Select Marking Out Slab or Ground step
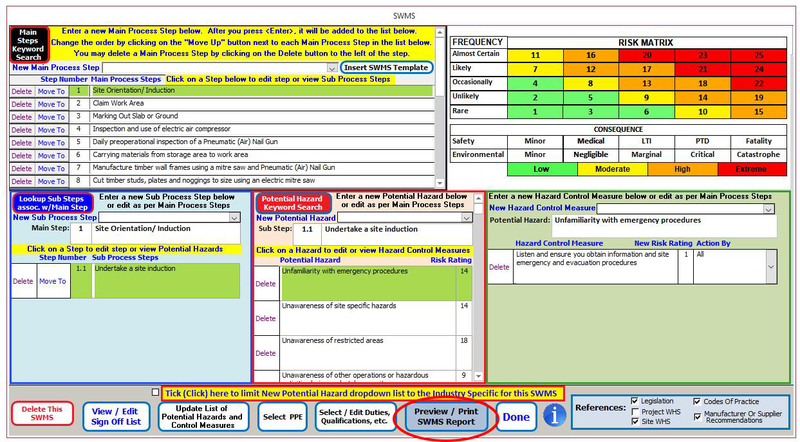 [x=262, y=116]
